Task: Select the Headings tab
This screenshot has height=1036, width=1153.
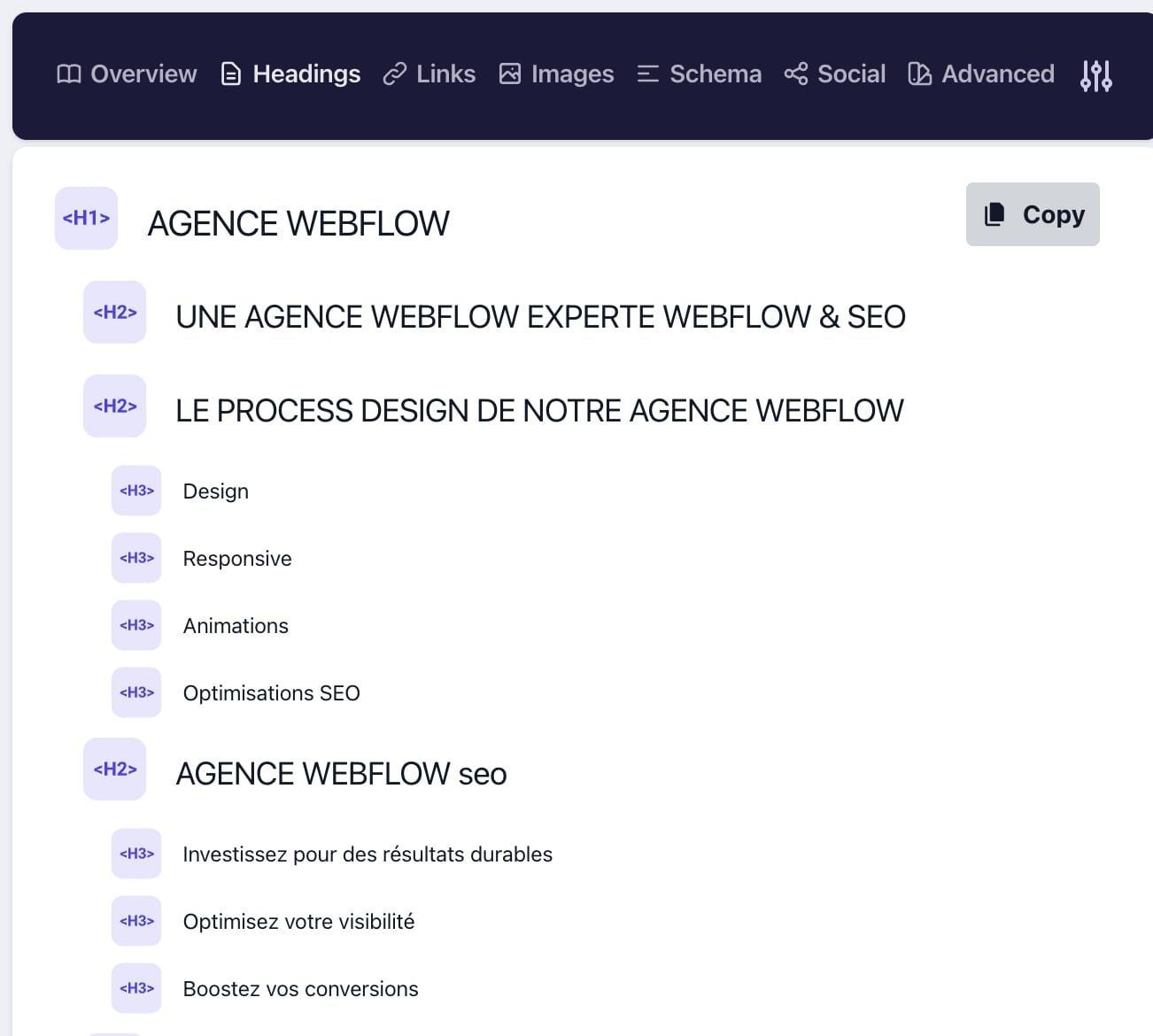Action: pyautogui.click(x=290, y=74)
